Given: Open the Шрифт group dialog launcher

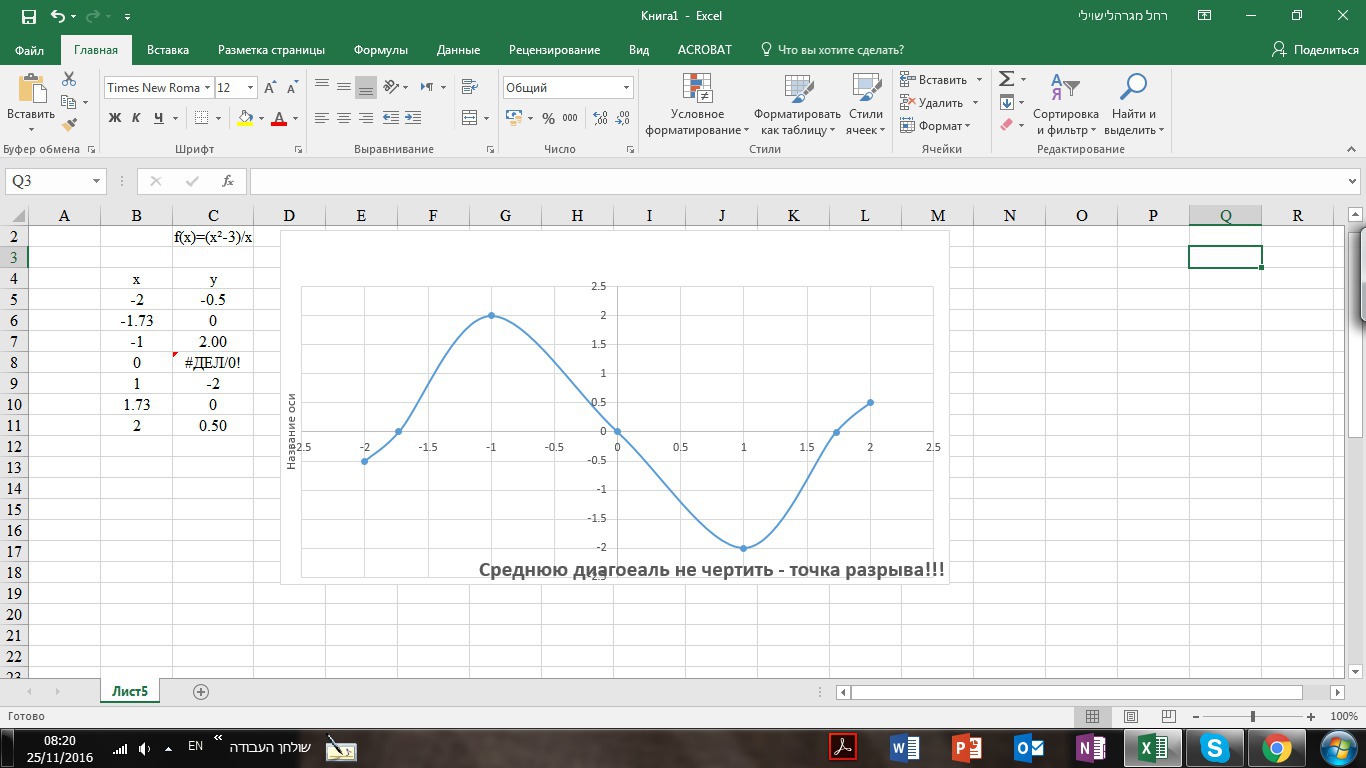Looking at the screenshot, I should 298,149.
